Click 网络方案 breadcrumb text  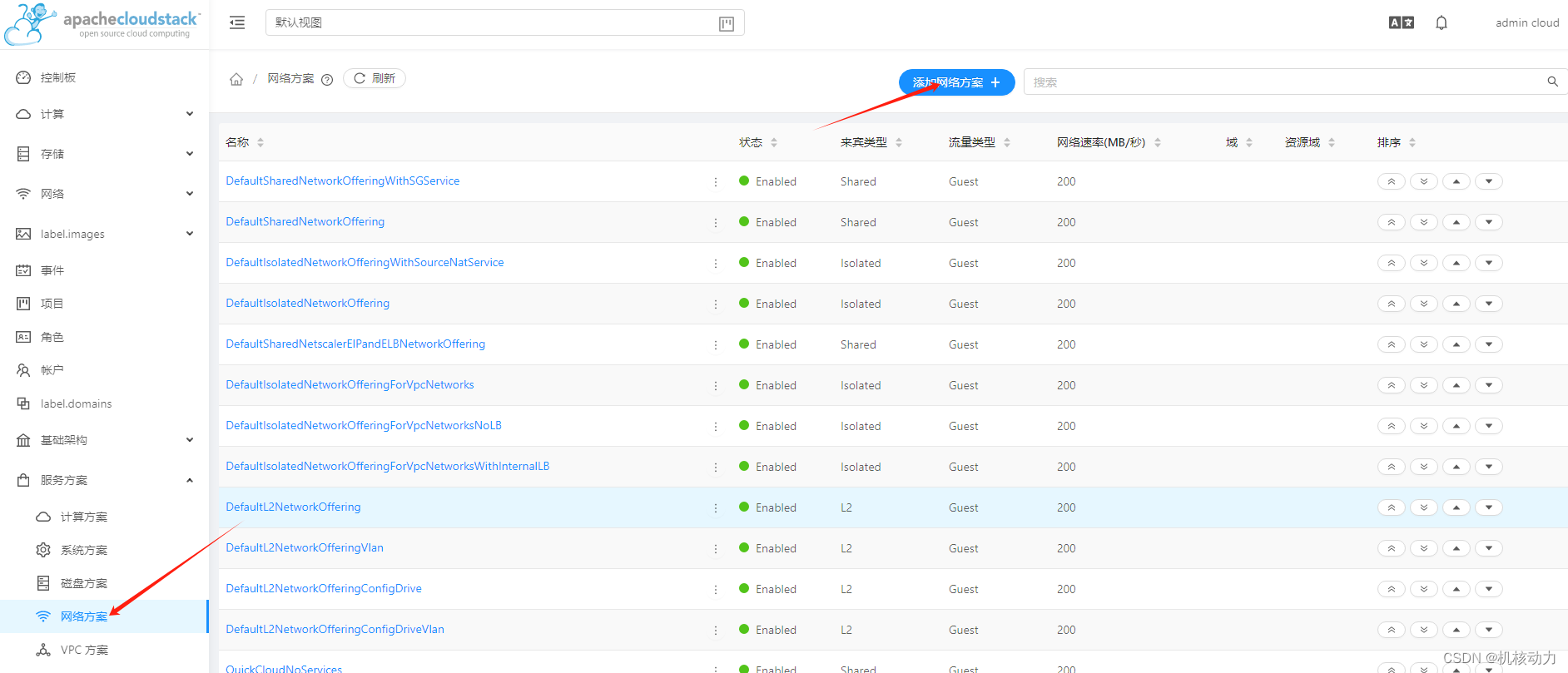[290, 79]
